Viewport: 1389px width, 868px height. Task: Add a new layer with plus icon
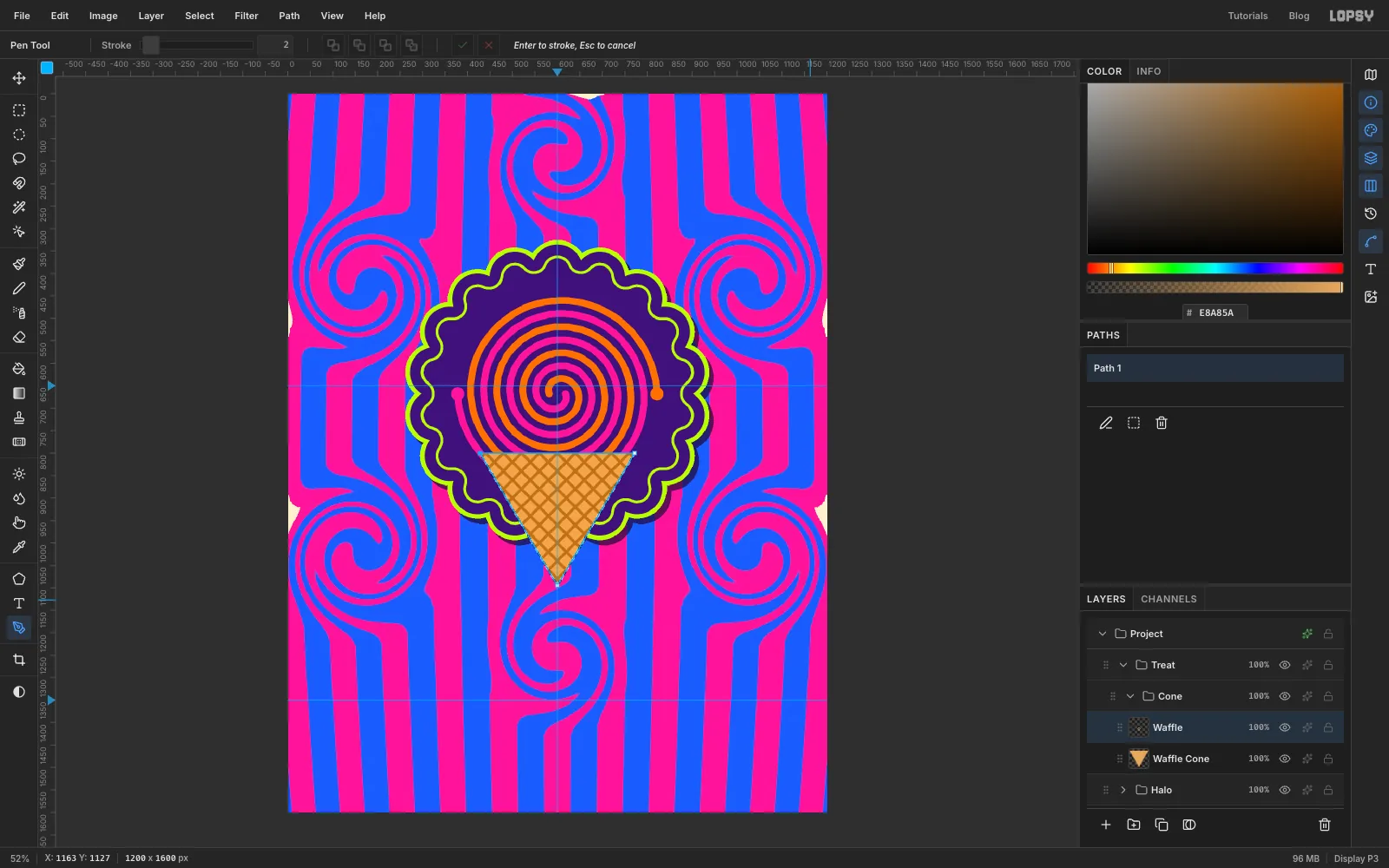click(x=1106, y=825)
